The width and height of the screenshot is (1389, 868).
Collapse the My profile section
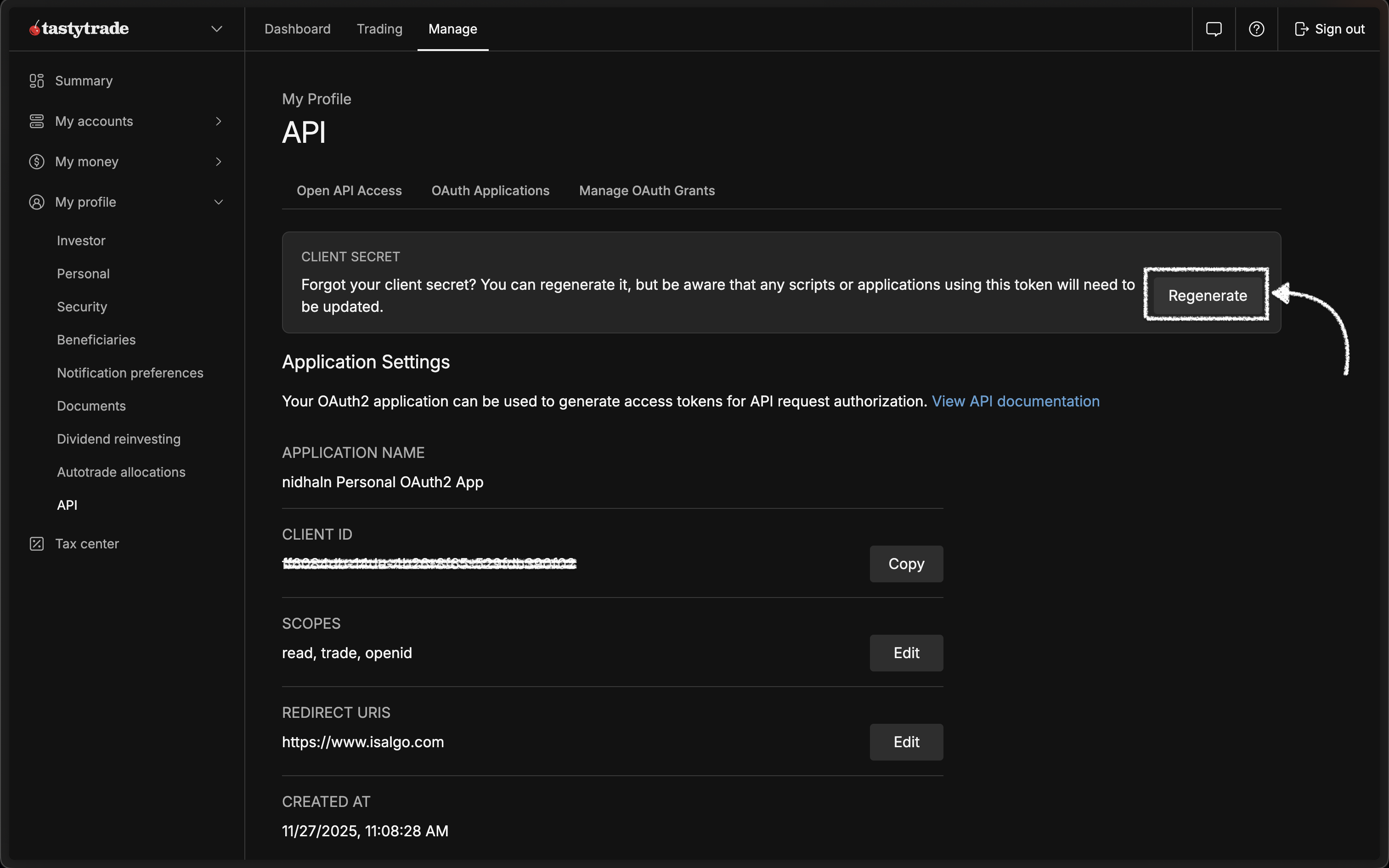[x=218, y=202]
